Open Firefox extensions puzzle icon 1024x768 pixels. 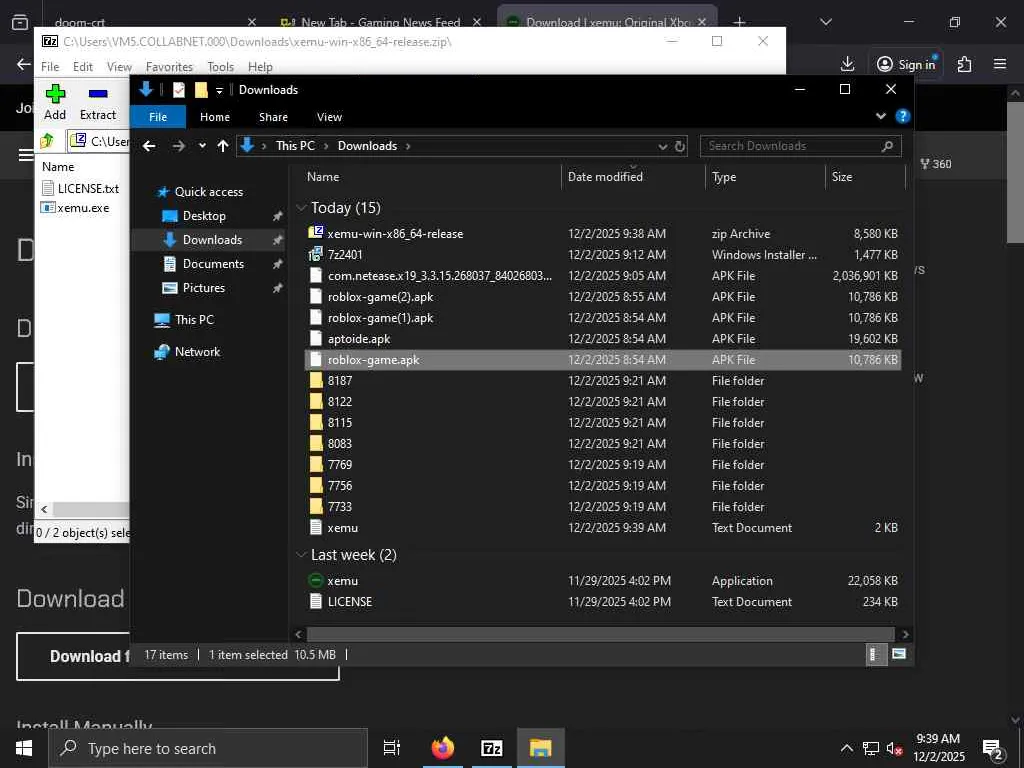point(964,64)
